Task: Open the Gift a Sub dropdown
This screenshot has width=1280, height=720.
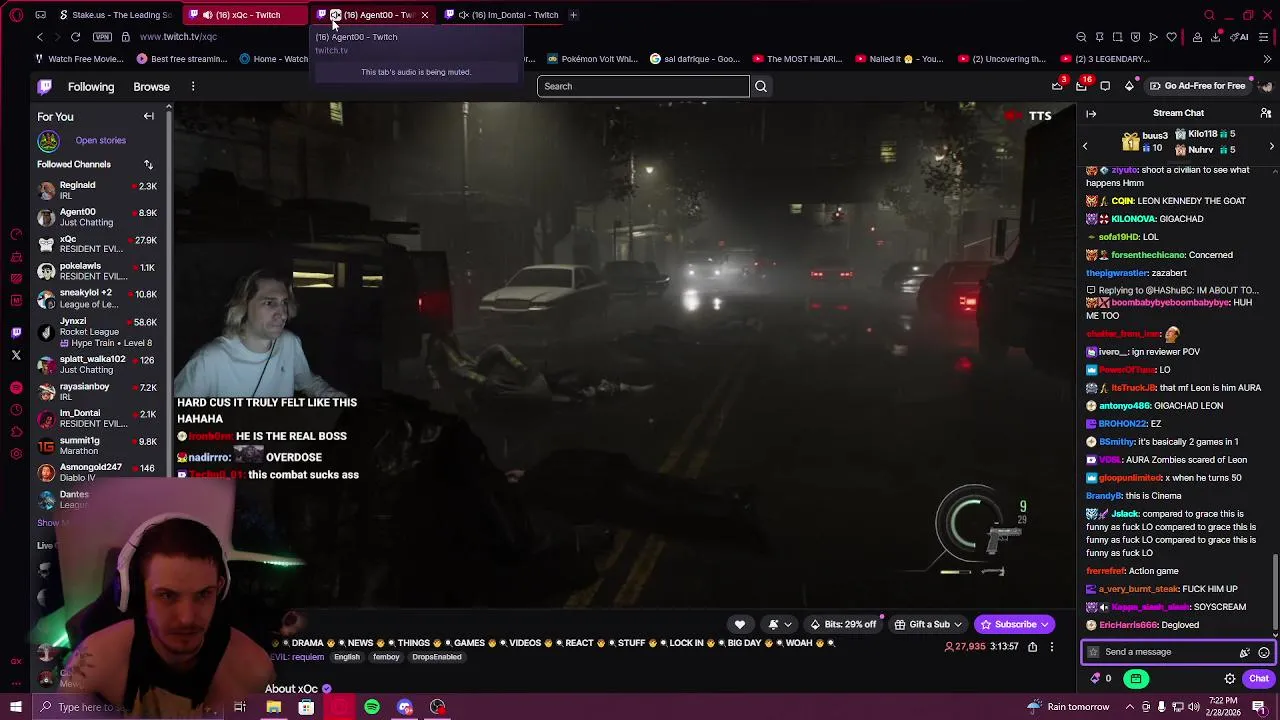Action: [x=928, y=625]
